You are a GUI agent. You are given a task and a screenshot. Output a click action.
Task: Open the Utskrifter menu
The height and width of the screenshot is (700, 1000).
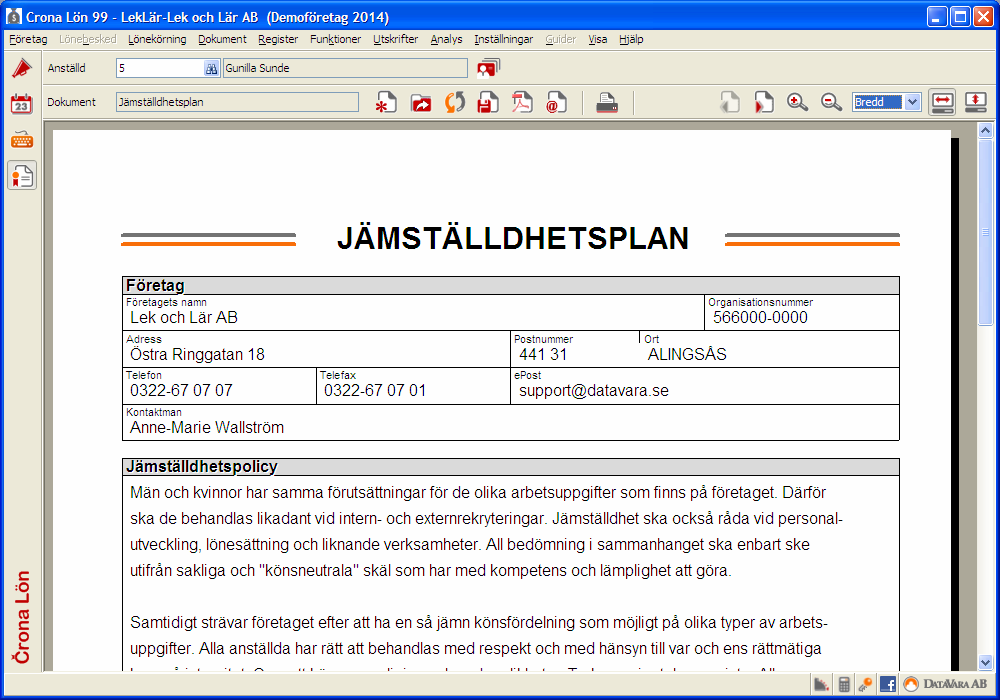click(x=395, y=39)
